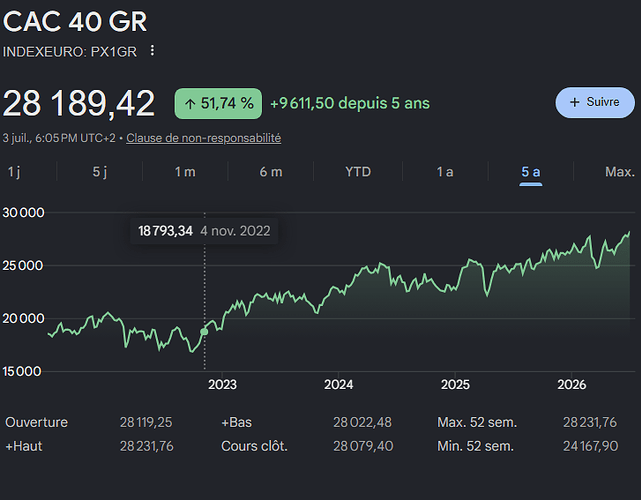Switch to the 1 m range tab
Viewport: 641px width, 500px height.
tap(185, 172)
